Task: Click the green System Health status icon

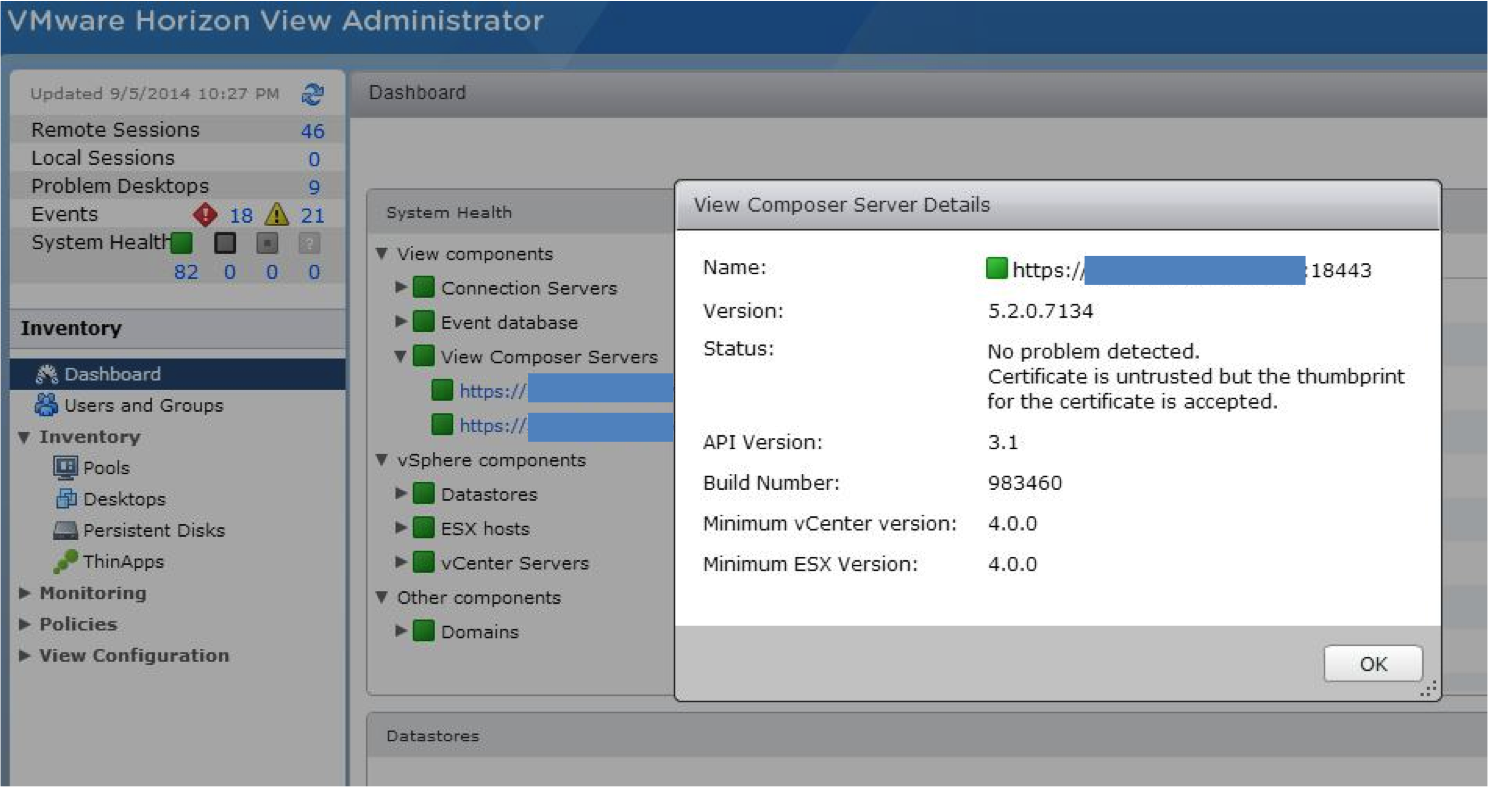Action: [182, 243]
